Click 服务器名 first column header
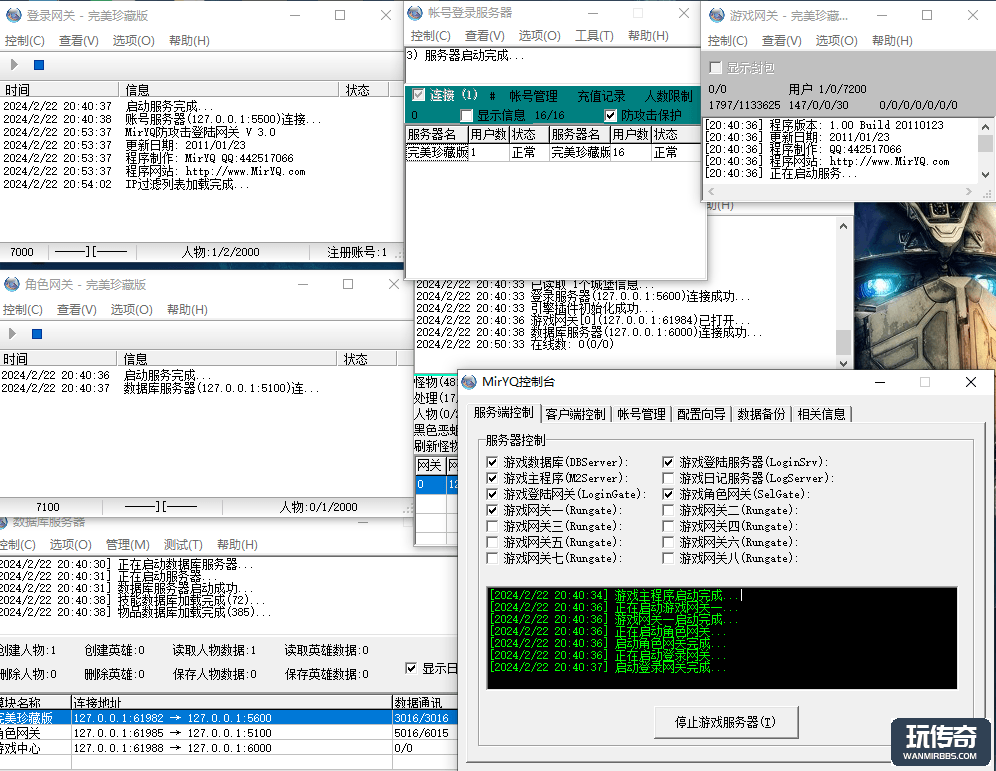This screenshot has width=996, height=771. coord(436,135)
